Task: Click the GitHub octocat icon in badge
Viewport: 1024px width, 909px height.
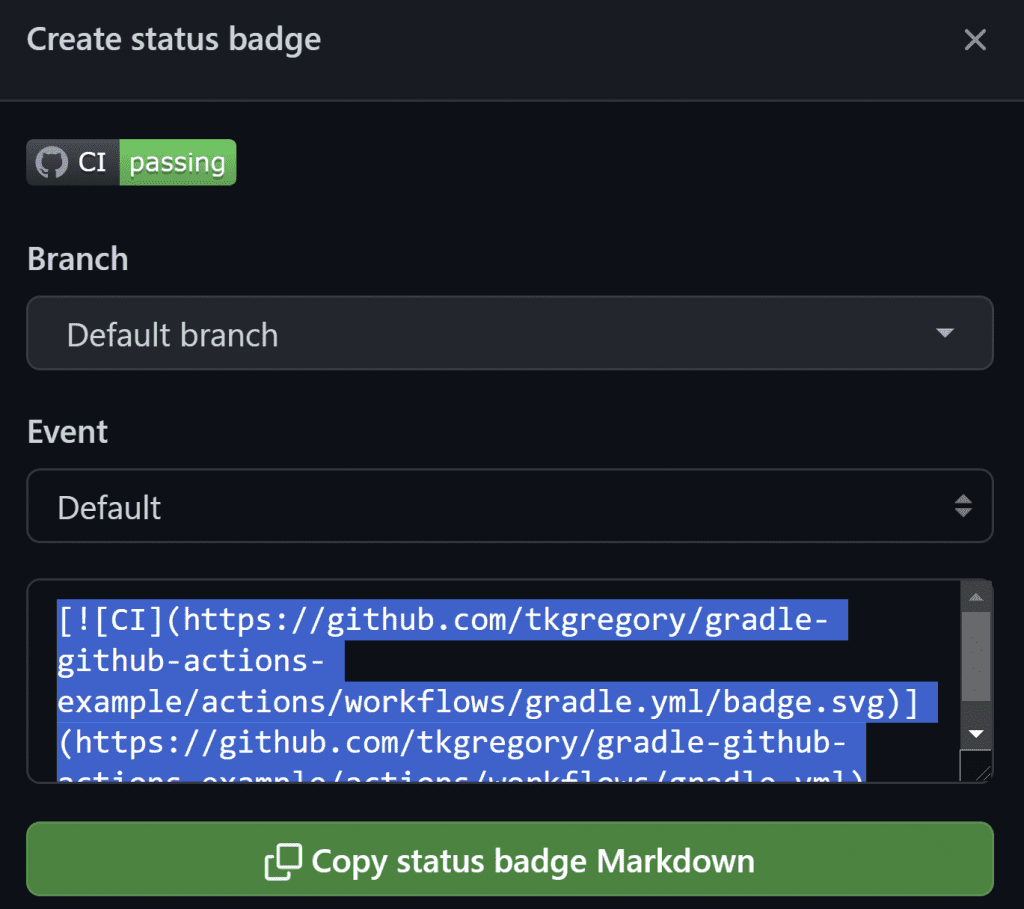Action: 51,163
